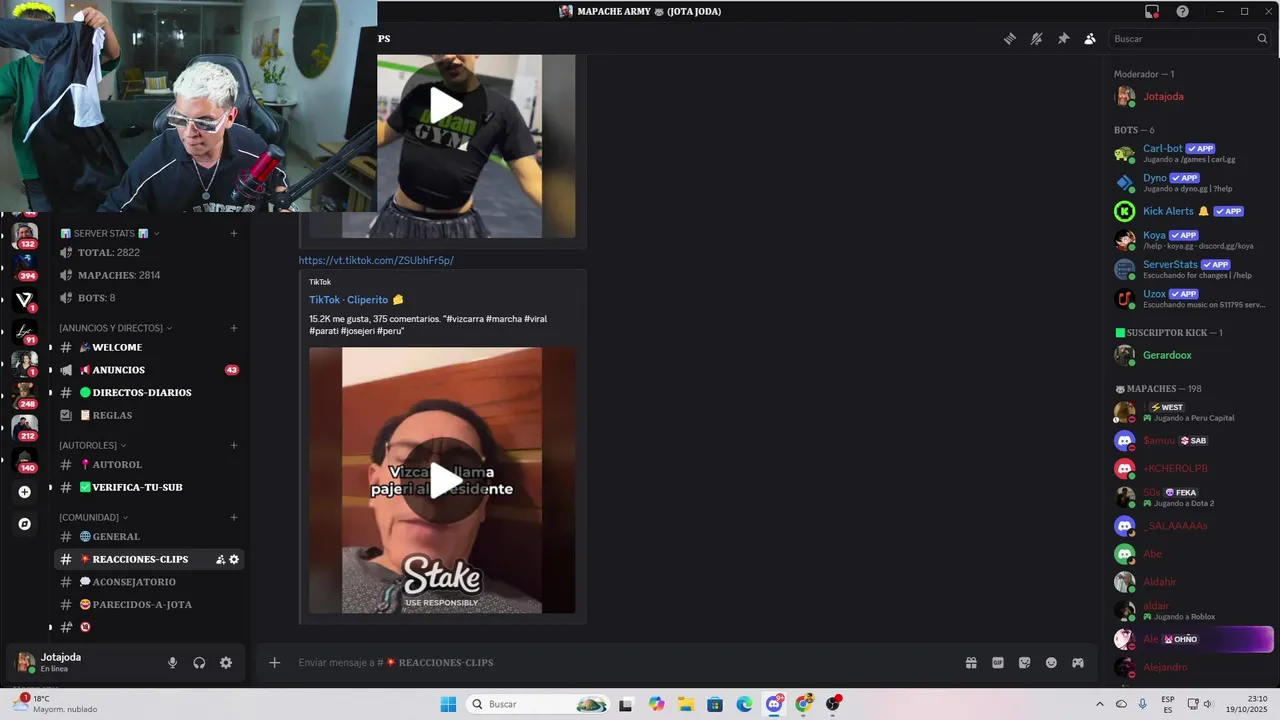
Task: Collapse the AUTOROLES category
Action: pyautogui.click(x=93, y=445)
